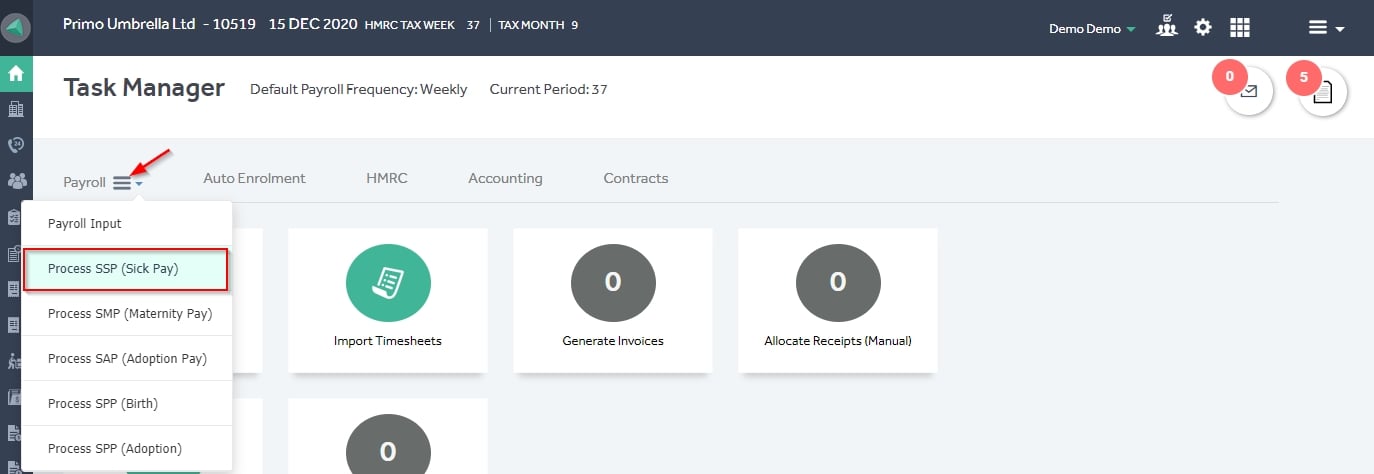
Task: Switch to the HMRC tab
Action: 387,178
